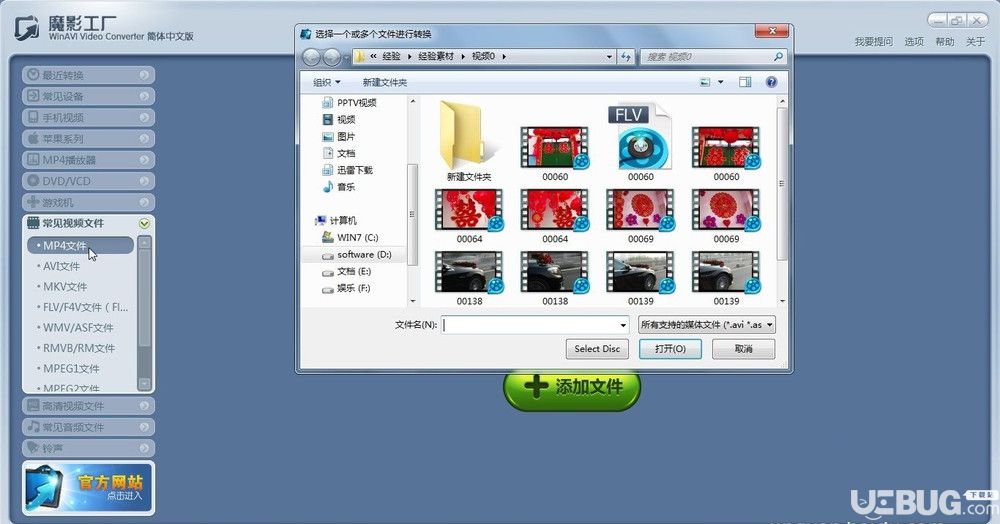Click the 文件名 input field
Screen dimensions: 1000x524
click(530, 325)
